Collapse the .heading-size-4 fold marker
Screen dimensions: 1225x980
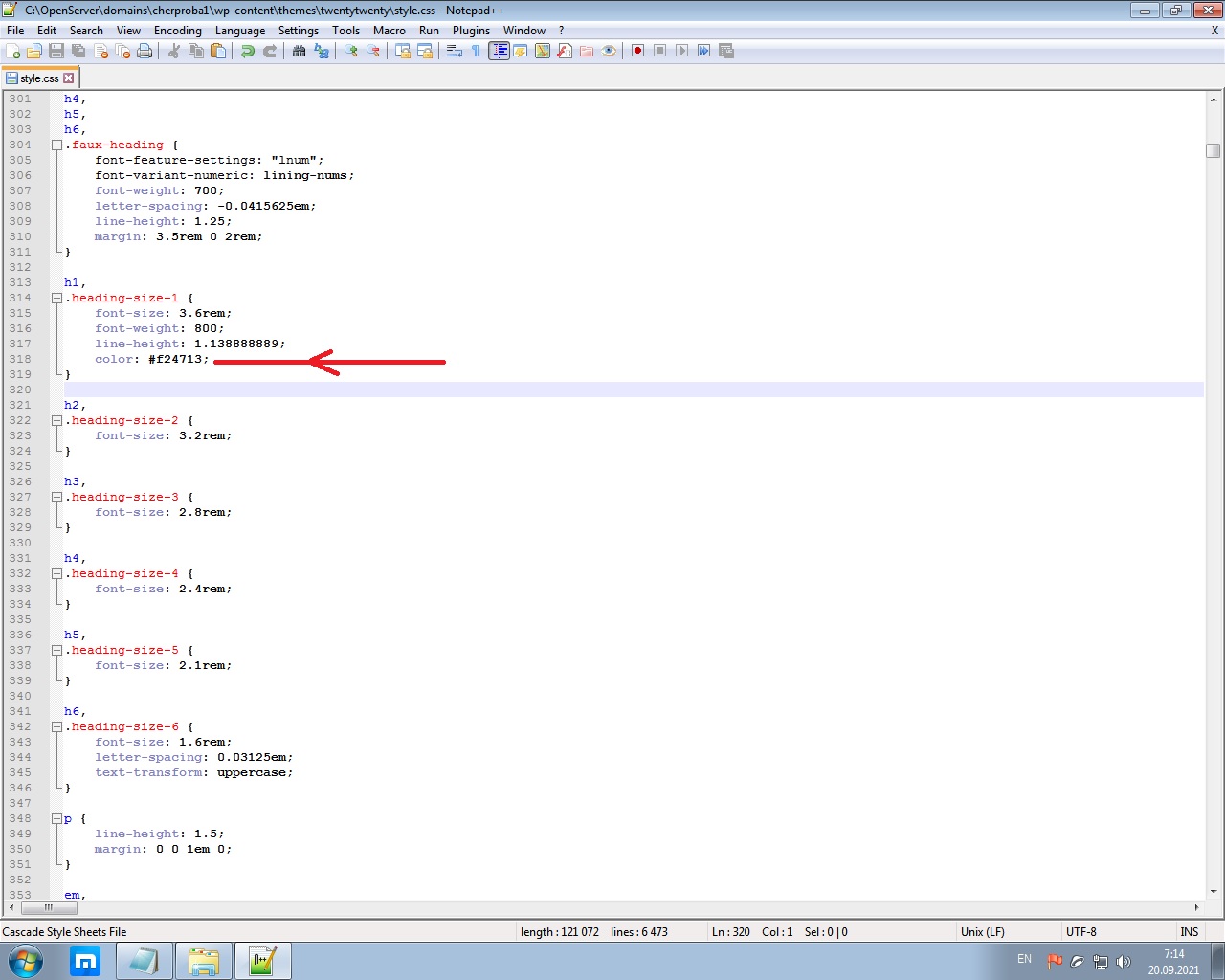[x=56, y=574]
